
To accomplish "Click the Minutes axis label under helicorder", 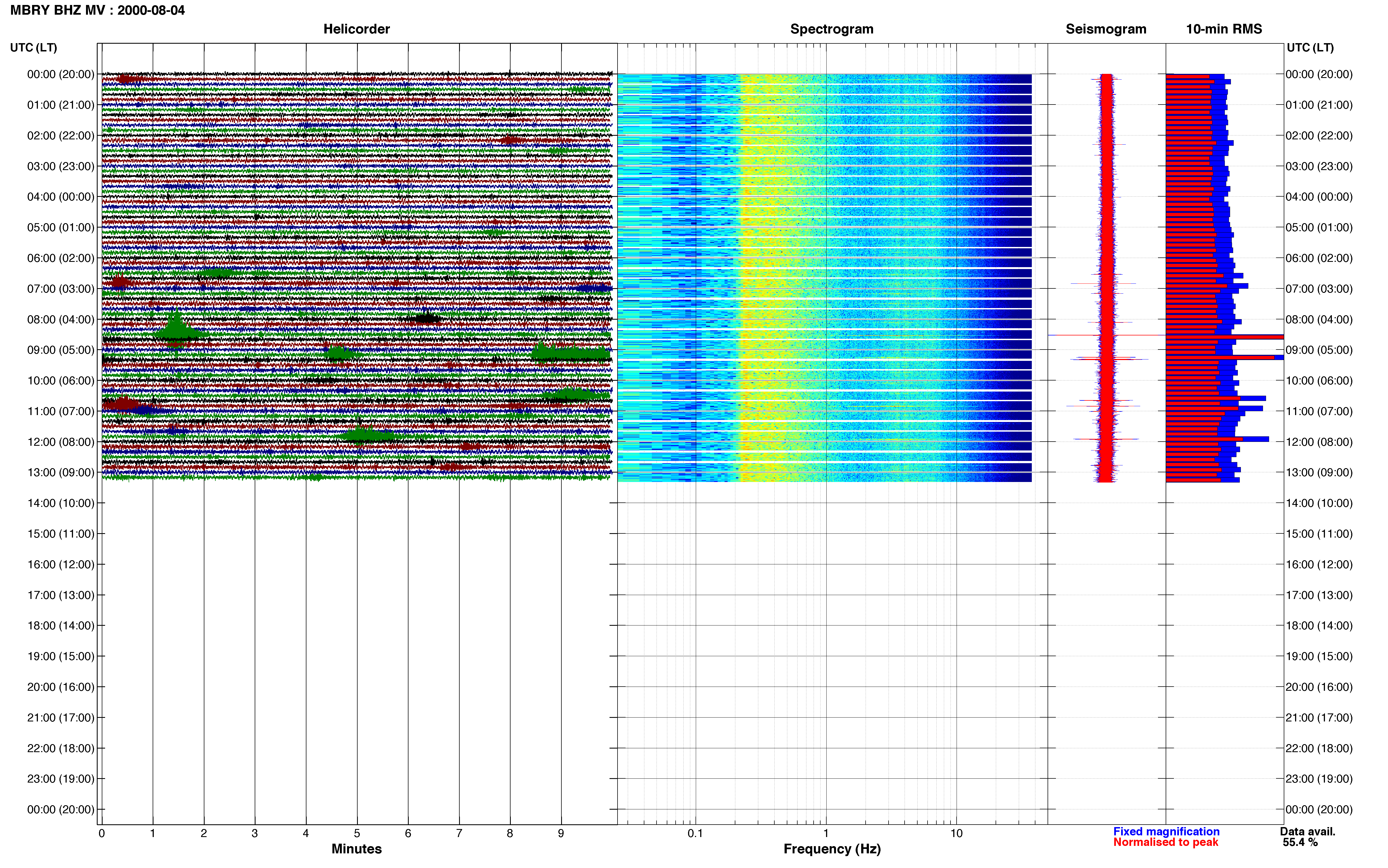I will pos(356,848).
